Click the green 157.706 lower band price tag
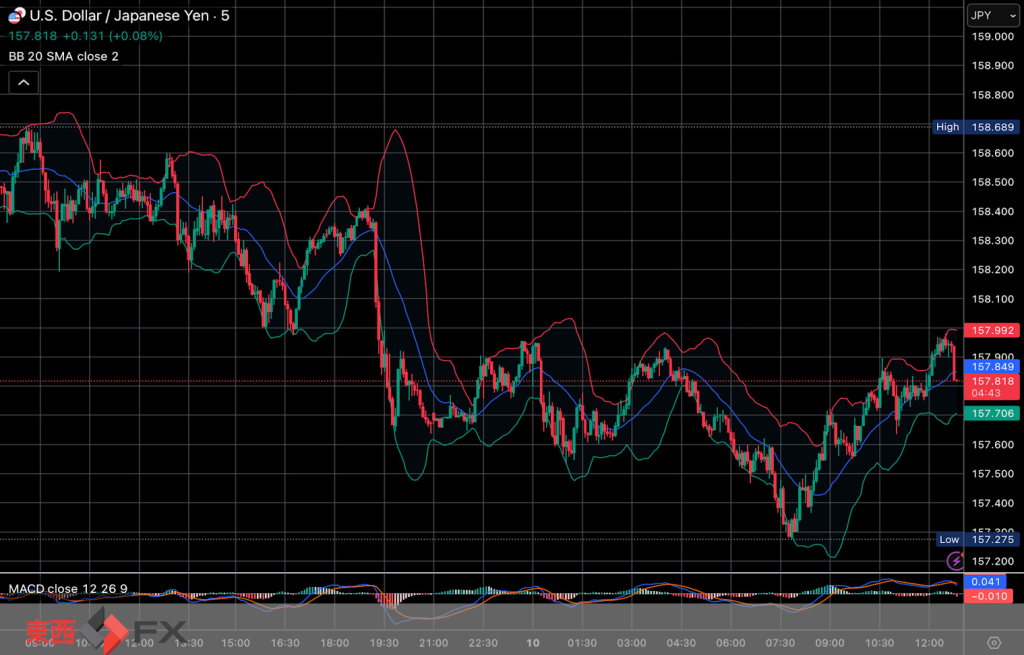1024x655 pixels. (989, 414)
